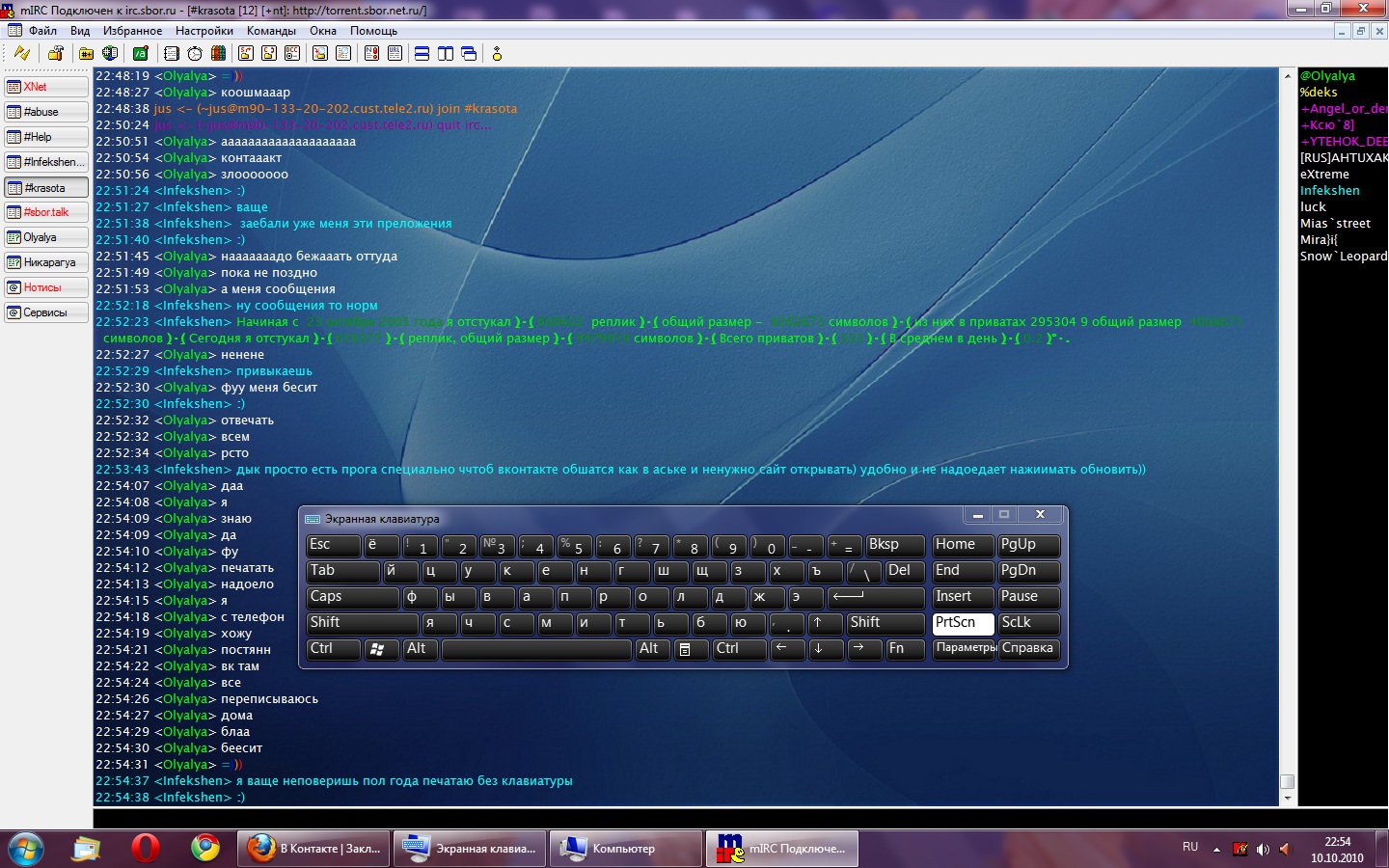Click the context menu key on the on-screen keyboard

690,649
